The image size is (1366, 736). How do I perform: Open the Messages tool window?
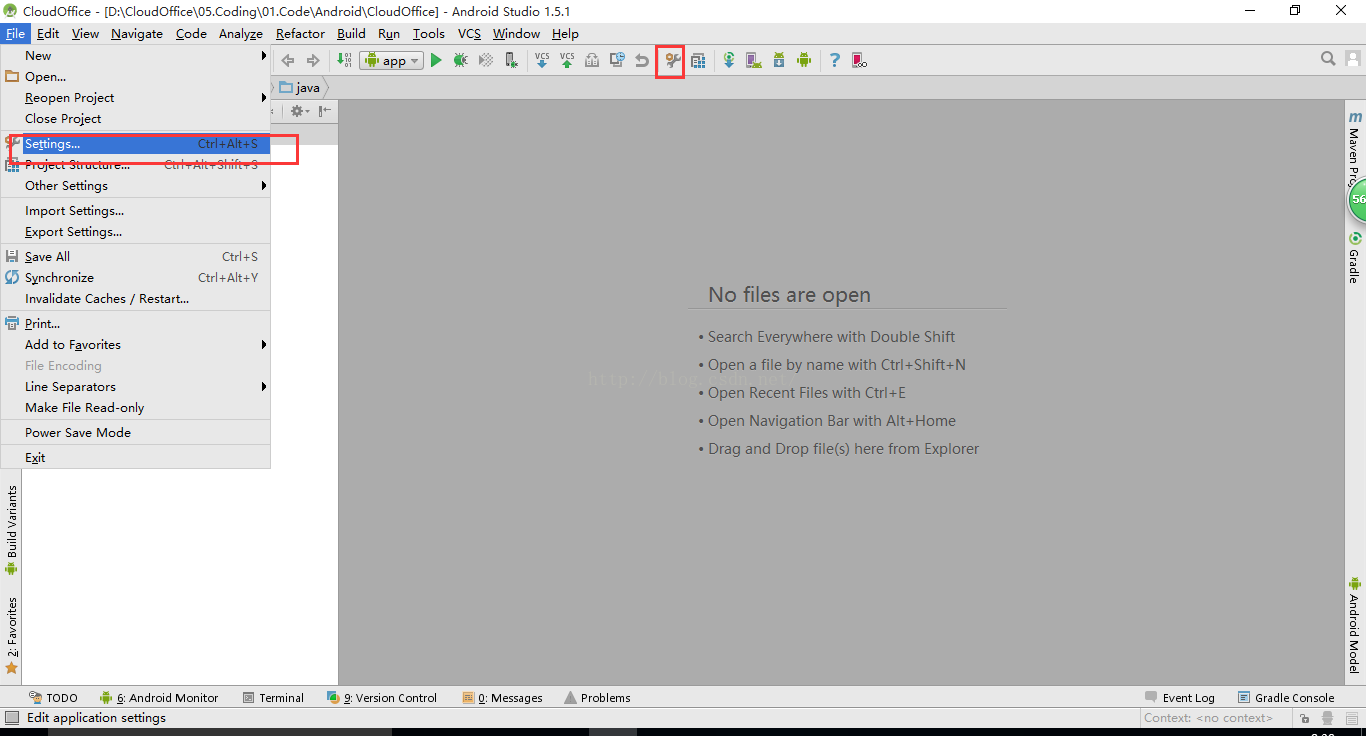(x=502, y=698)
